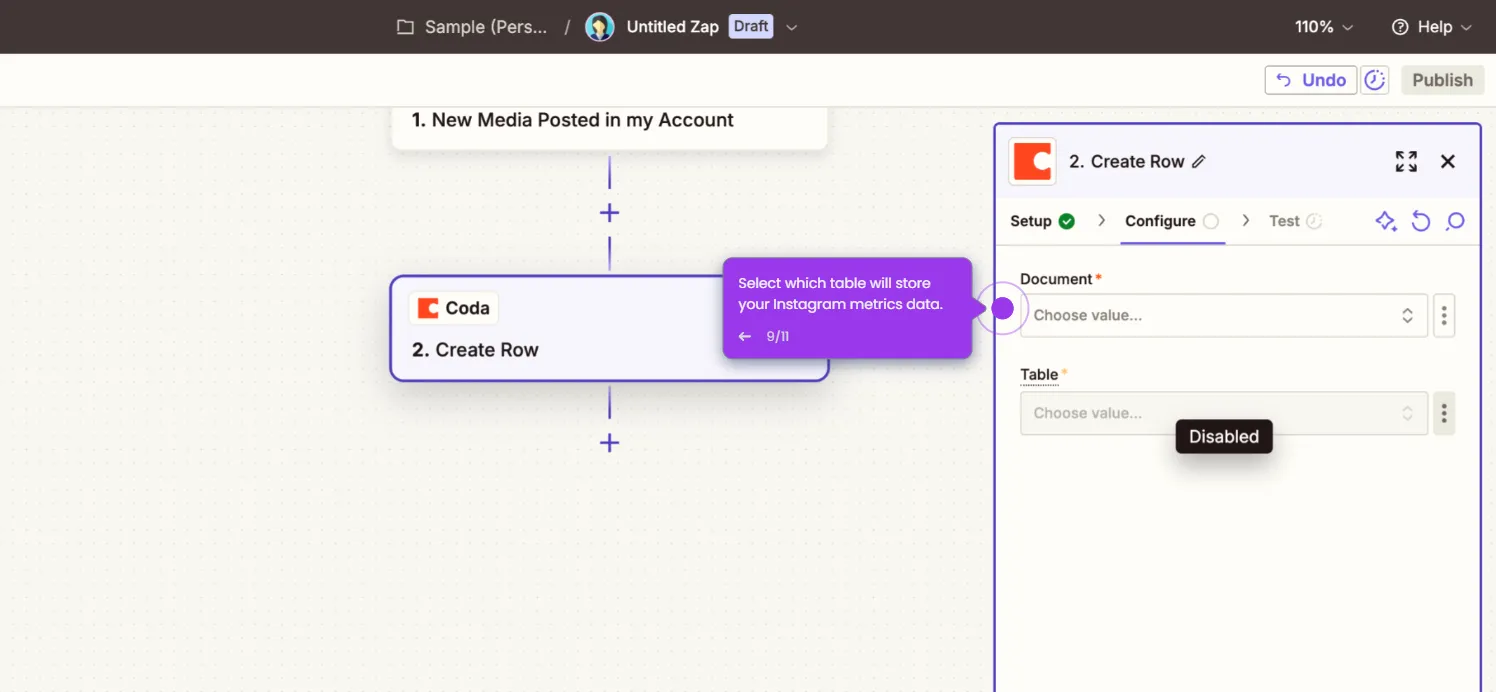Click the Help question mark icon
Viewport: 1496px width, 692px height.
1400,27
